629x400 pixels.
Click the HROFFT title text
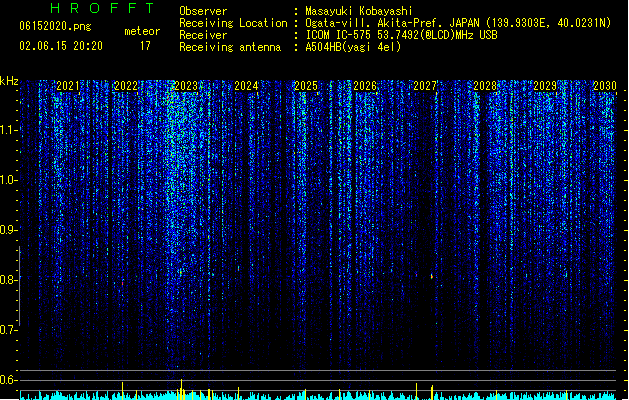[103, 8]
